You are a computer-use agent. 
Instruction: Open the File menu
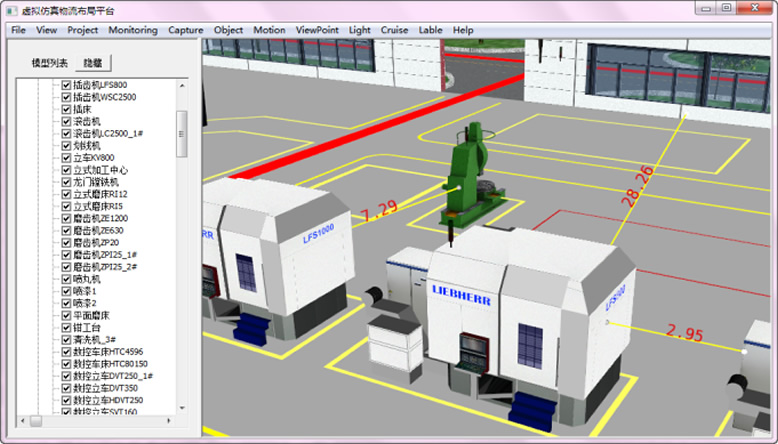coord(18,30)
